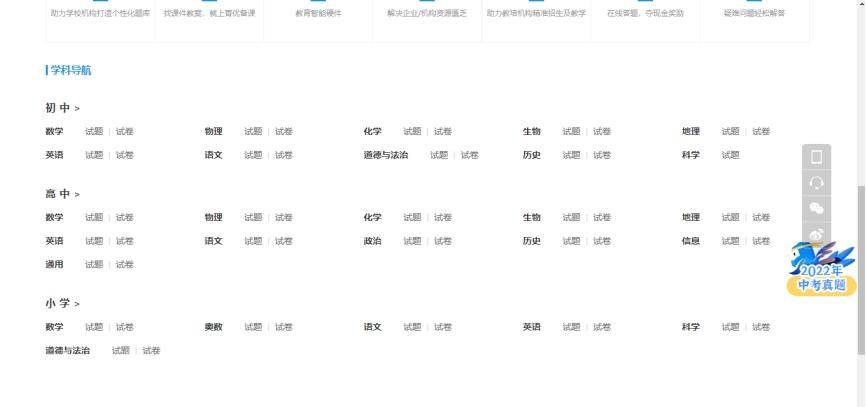Open 试题 for 小学 道德与法治
Viewport: 866px width, 407px height.
[x=120, y=351]
